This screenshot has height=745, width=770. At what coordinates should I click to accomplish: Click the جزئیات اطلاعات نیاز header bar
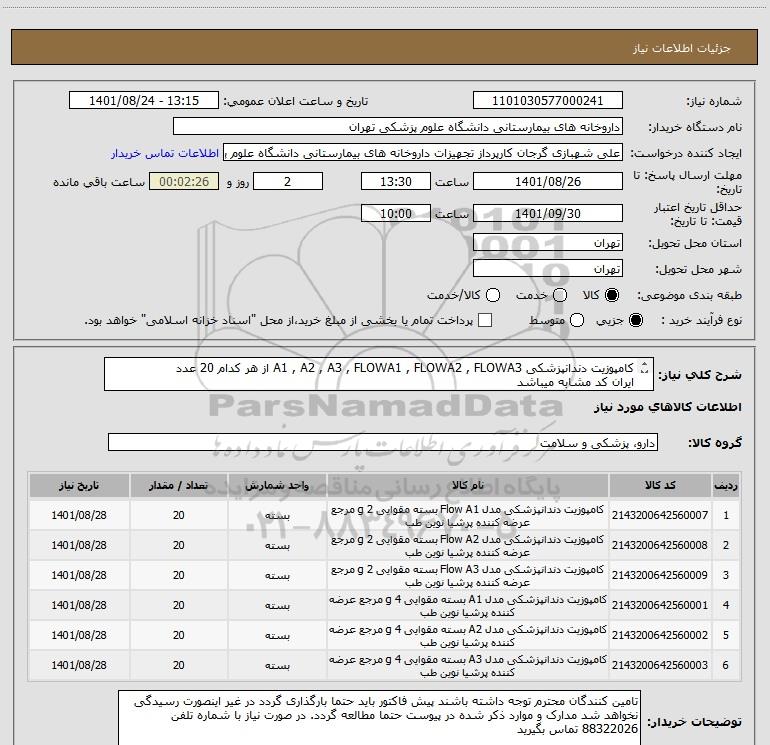click(384, 48)
